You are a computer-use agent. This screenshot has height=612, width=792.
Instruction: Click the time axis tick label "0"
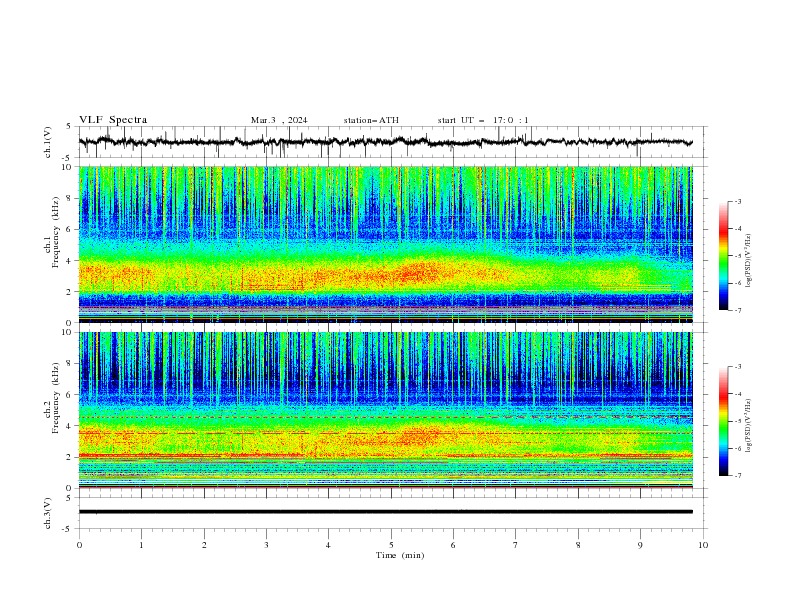point(79,545)
